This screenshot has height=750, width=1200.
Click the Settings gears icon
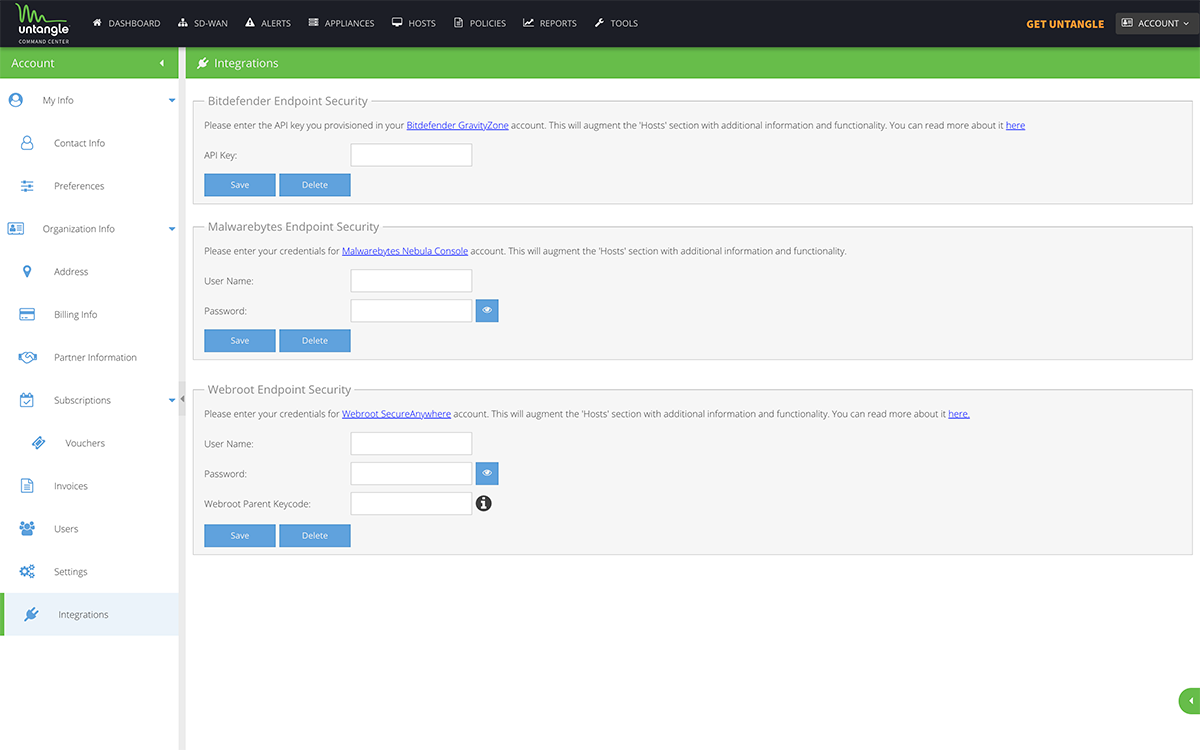[27, 572]
